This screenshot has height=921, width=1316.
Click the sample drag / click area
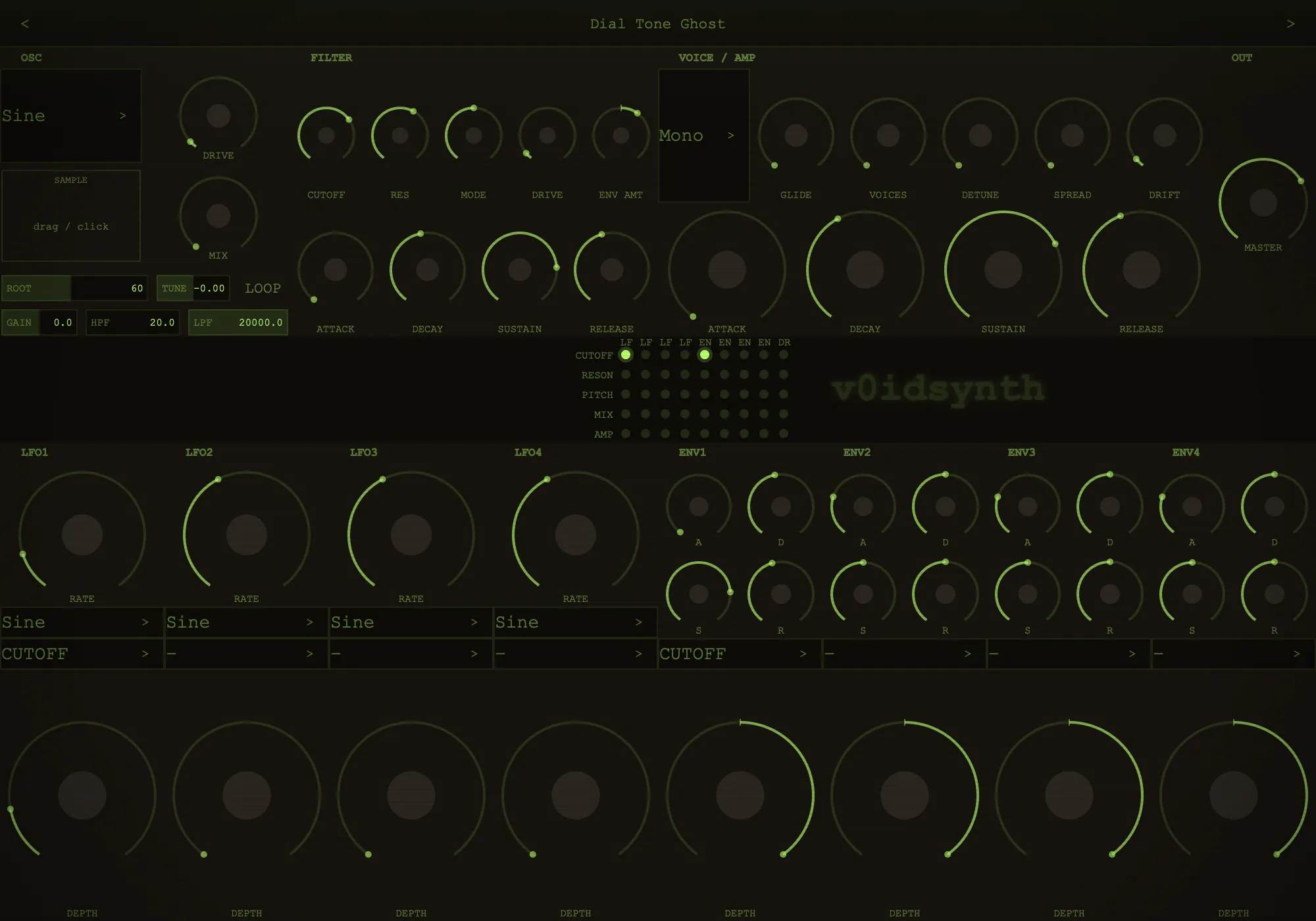pos(71,216)
